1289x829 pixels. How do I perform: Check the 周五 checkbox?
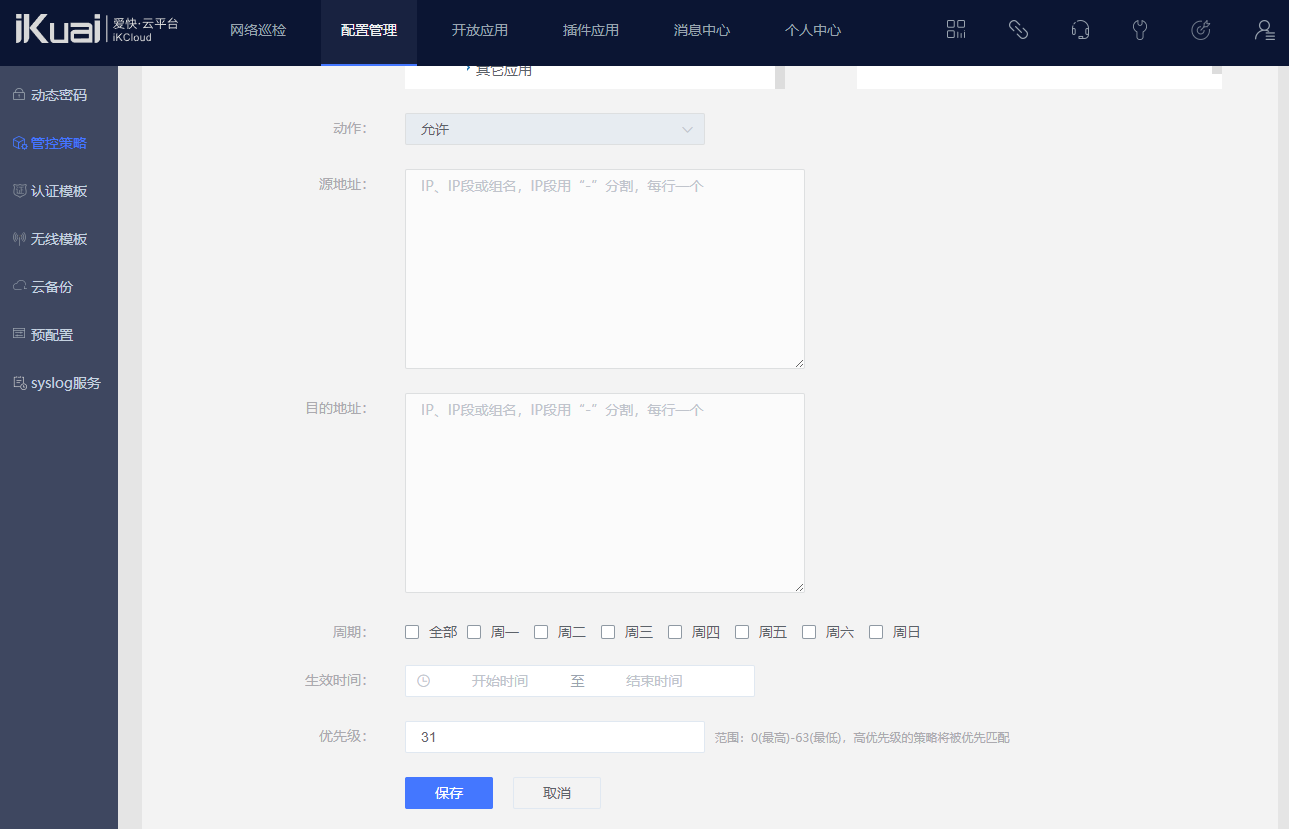(742, 632)
